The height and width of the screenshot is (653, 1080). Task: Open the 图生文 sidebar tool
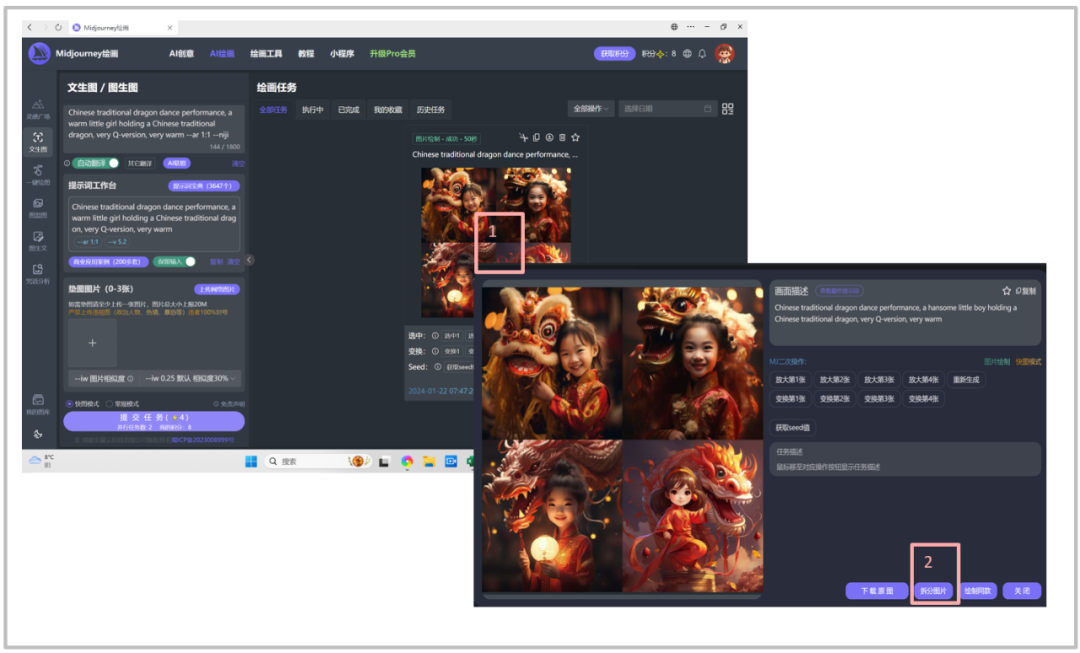click(37, 240)
